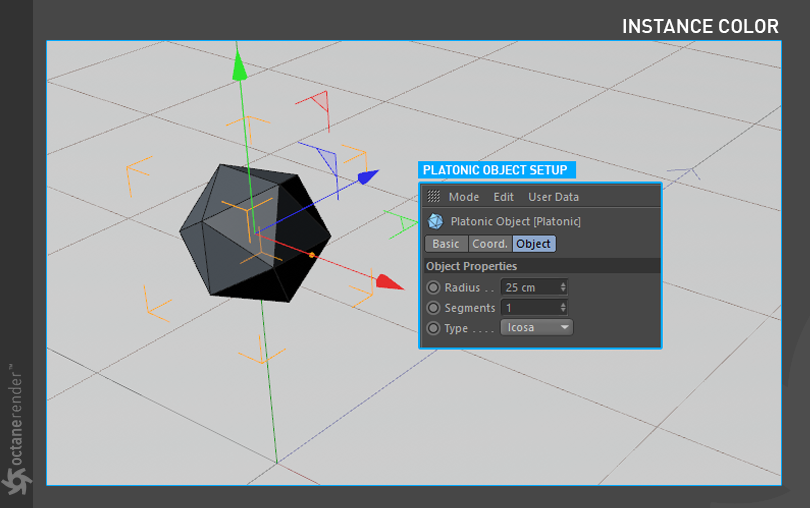Click the red X-axis arrow handle
810x508 pixels.
point(389,283)
